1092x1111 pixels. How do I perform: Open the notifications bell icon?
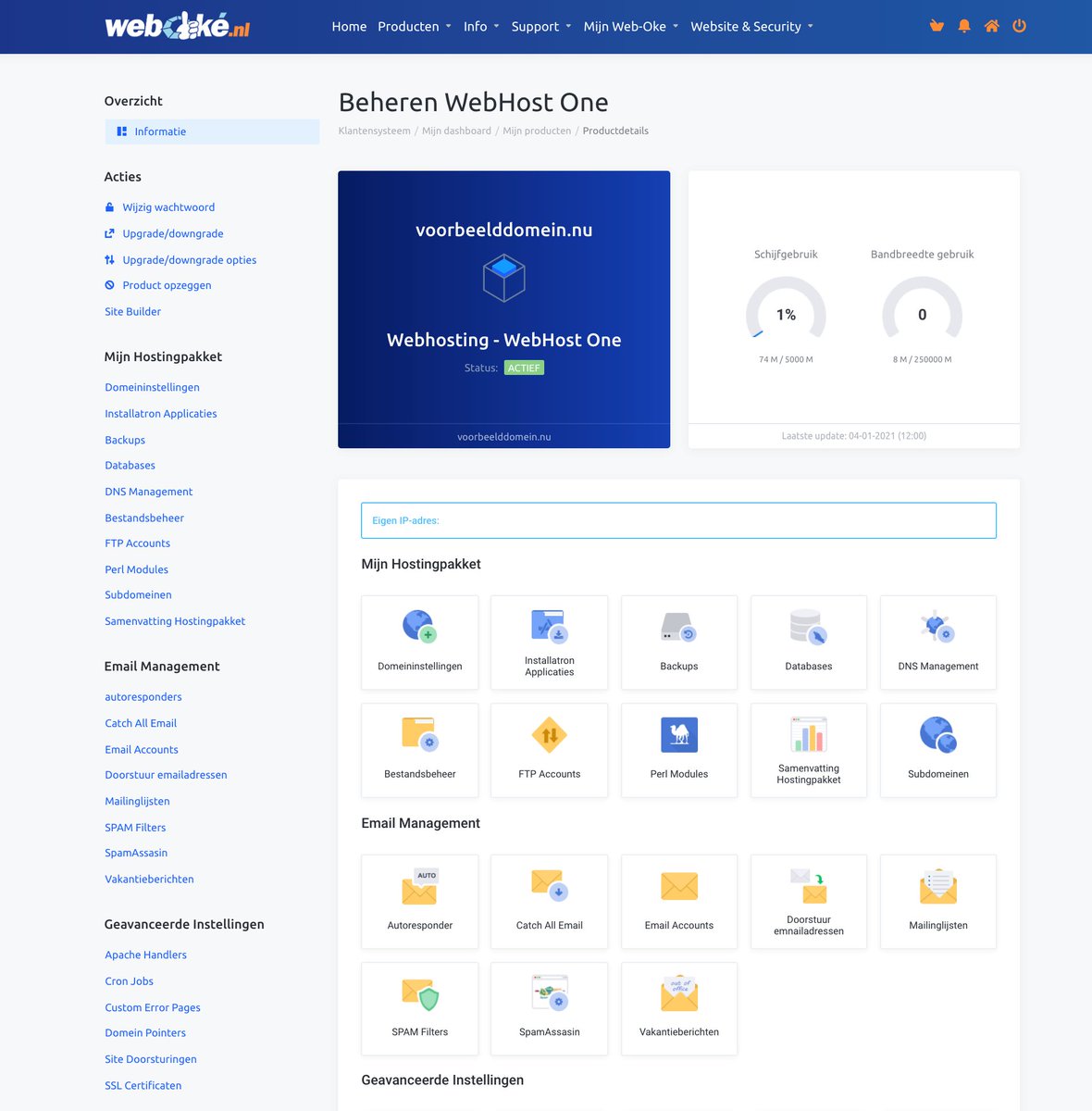pyautogui.click(x=963, y=26)
